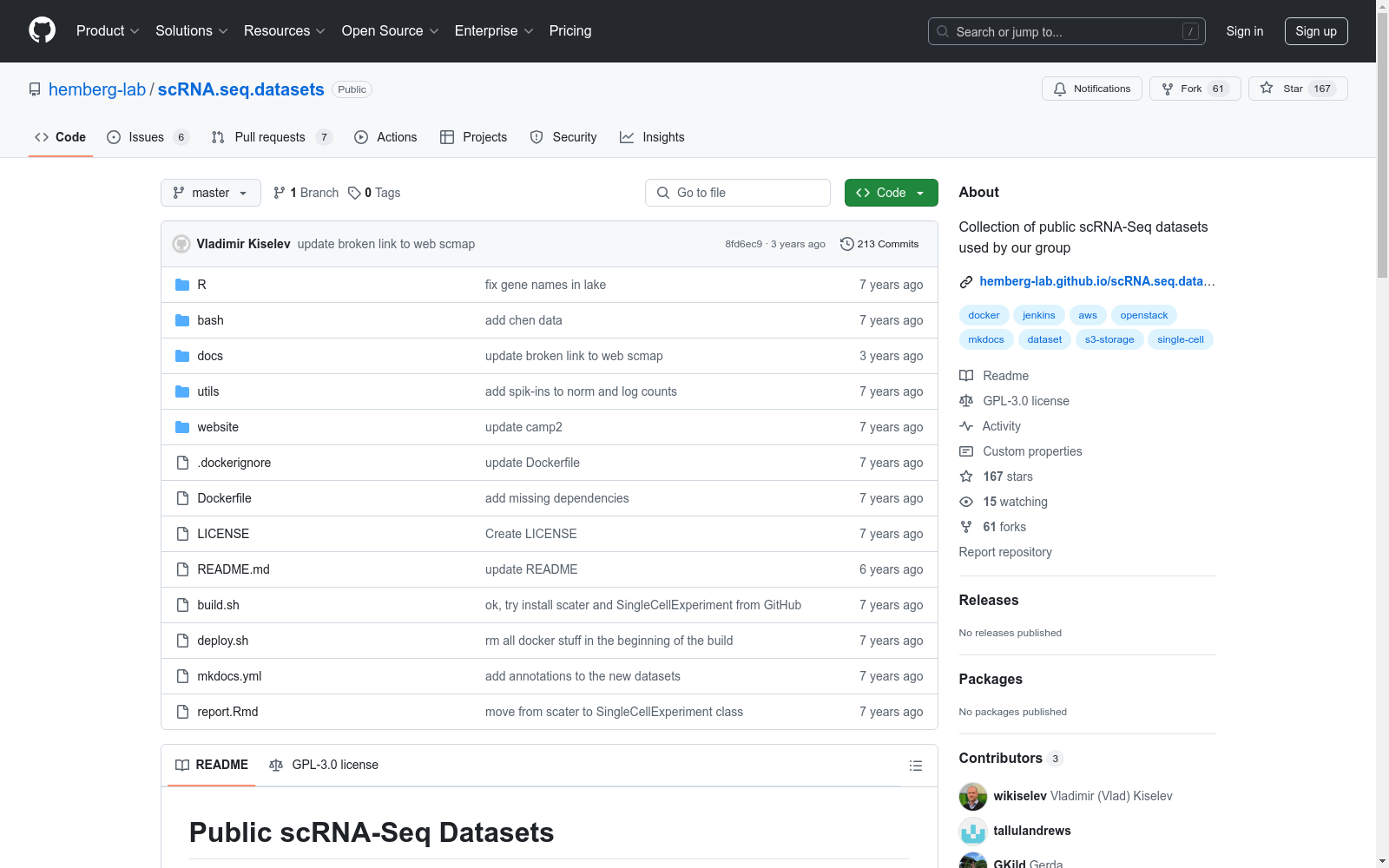This screenshot has width=1389, height=868.
Task: View the 0 Tags link
Action: pos(374,193)
